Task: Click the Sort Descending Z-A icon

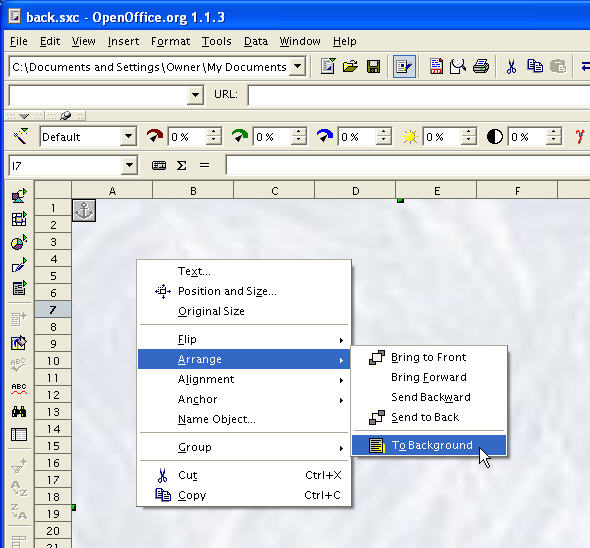Action: pyautogui.click(x=19, y=511)
